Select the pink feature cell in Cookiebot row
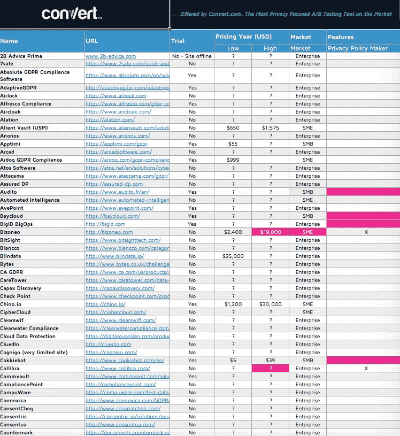Image resolution: width=400 pixels, height=436 pixels. pos(363,360)
